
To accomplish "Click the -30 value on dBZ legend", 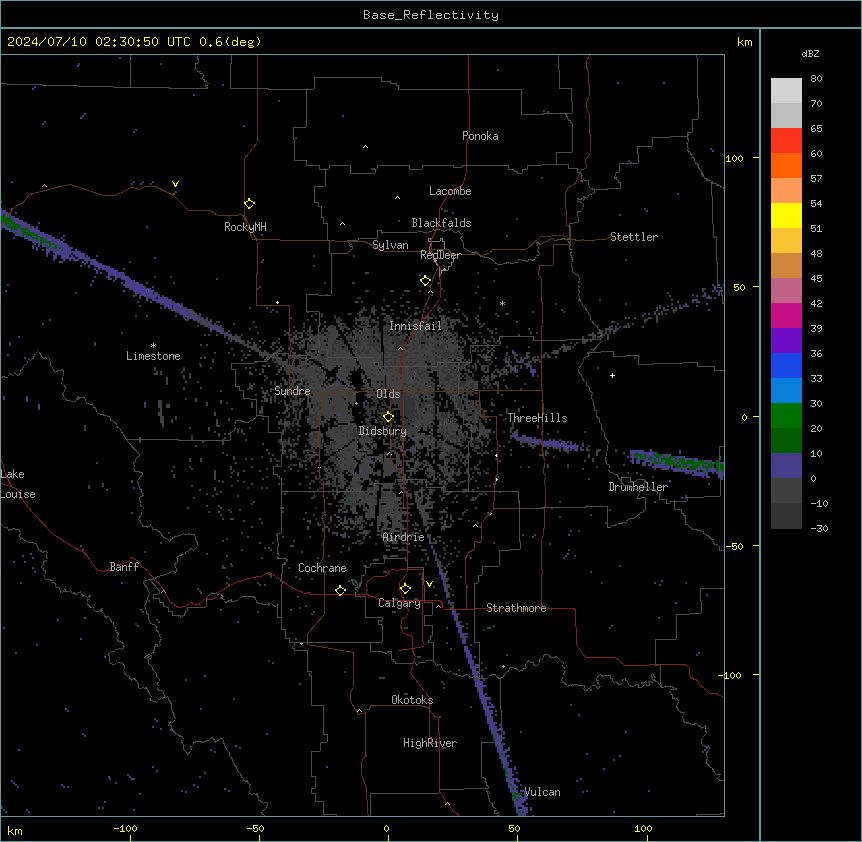I will click(819, 529).
